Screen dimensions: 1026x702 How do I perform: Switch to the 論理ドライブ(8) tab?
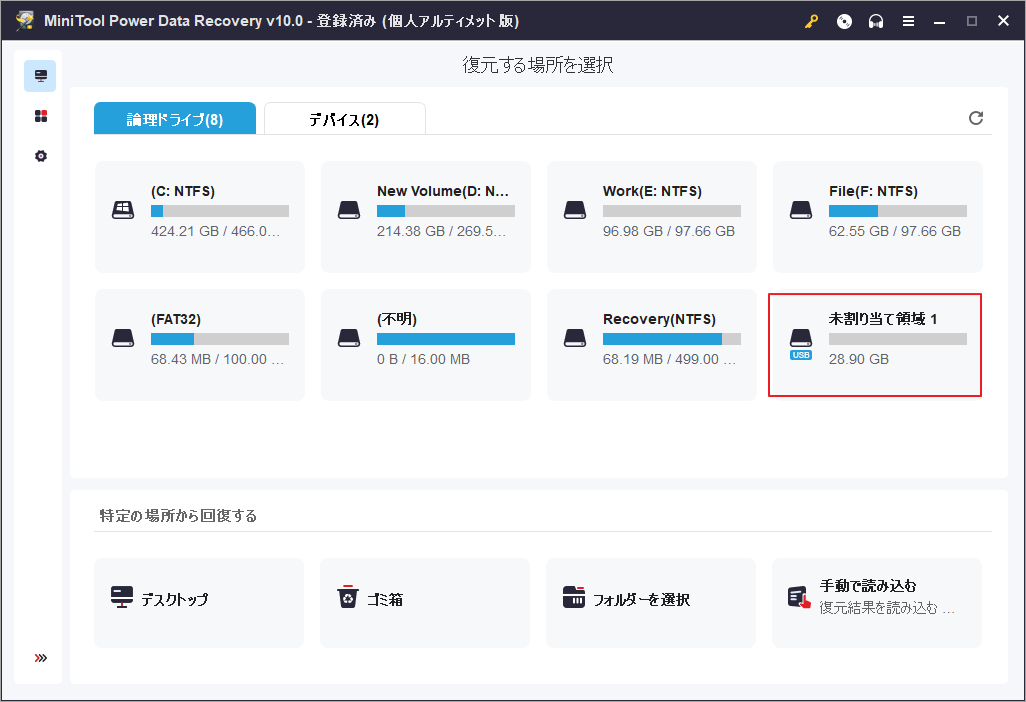[175, 119]
